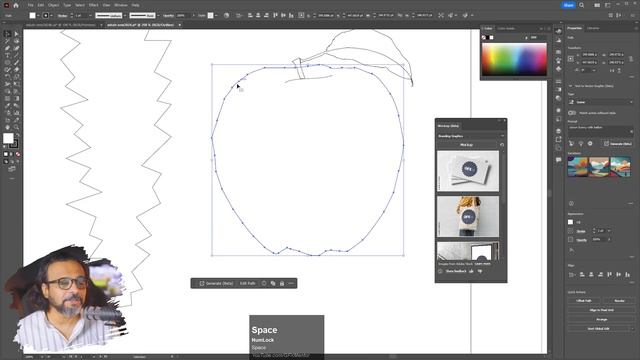Open the File menu
The width and height of the screenshot is (640, 360).
[31, 5]
